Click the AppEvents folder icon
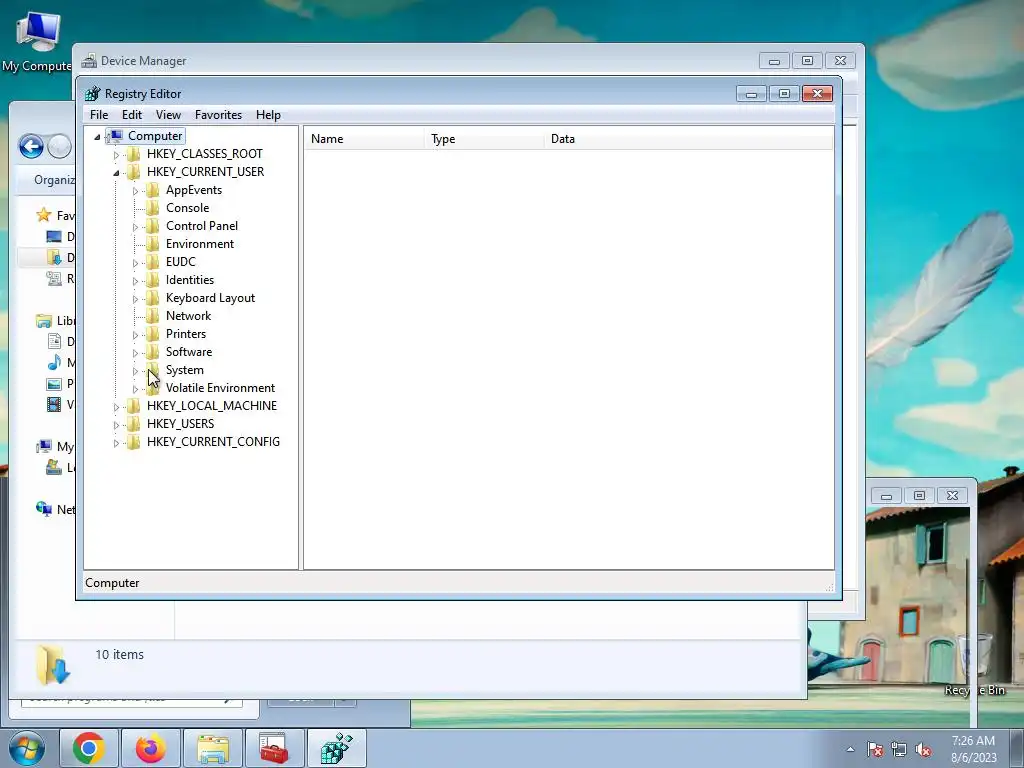 (152, 190)
